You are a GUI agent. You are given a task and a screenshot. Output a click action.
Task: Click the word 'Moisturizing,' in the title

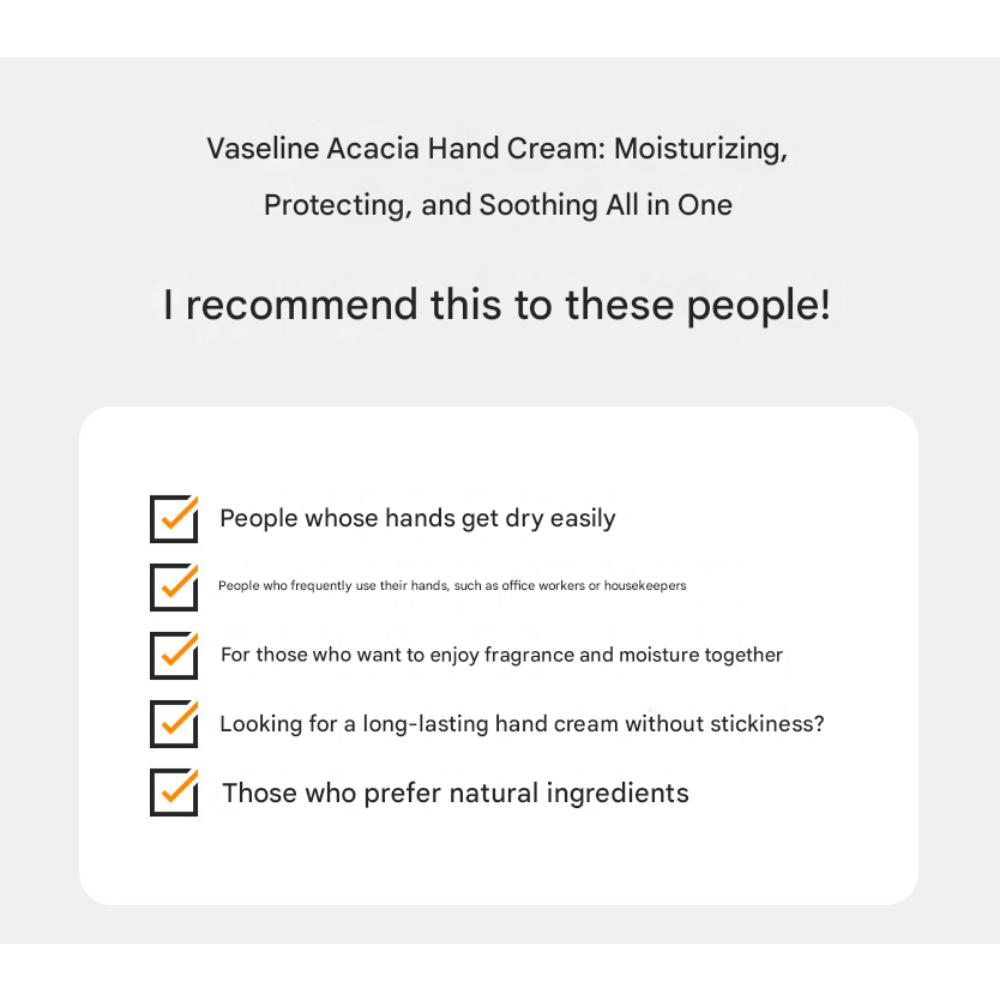(x=701, y=149)
